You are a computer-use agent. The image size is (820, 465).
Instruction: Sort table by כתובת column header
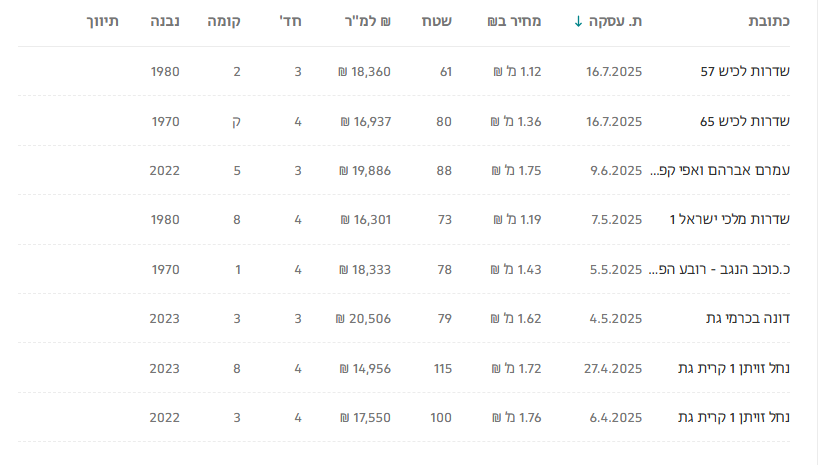pos(769,21)
